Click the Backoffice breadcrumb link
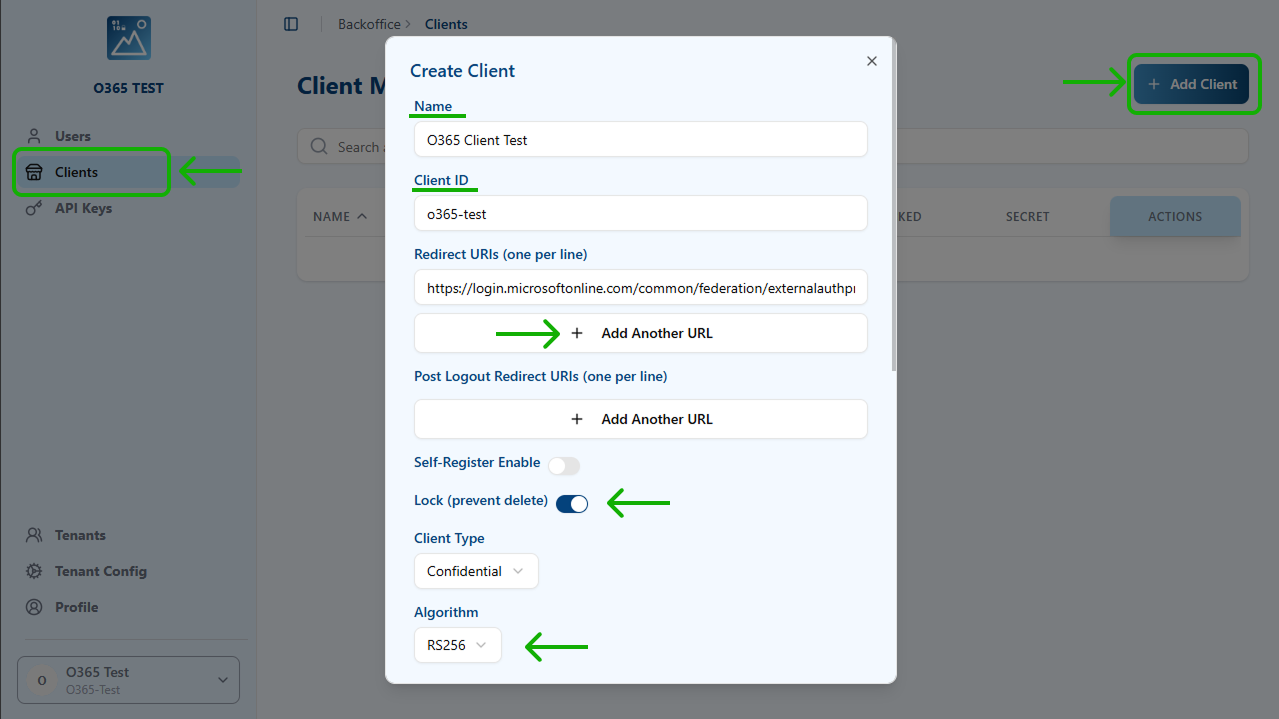Screen dimensions: 1279x719 tap(369, 24)
